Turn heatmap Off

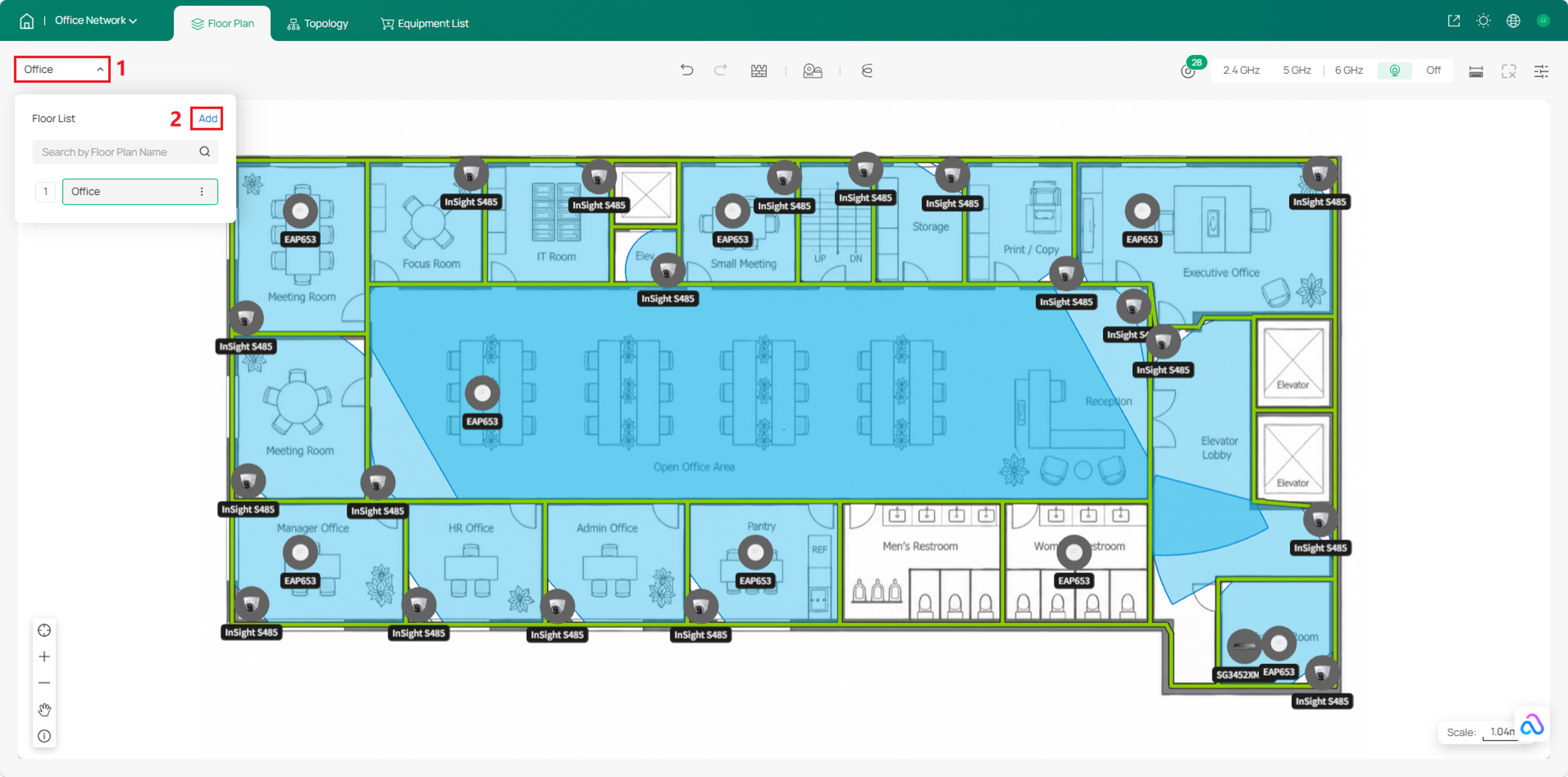pos(1433,71)
